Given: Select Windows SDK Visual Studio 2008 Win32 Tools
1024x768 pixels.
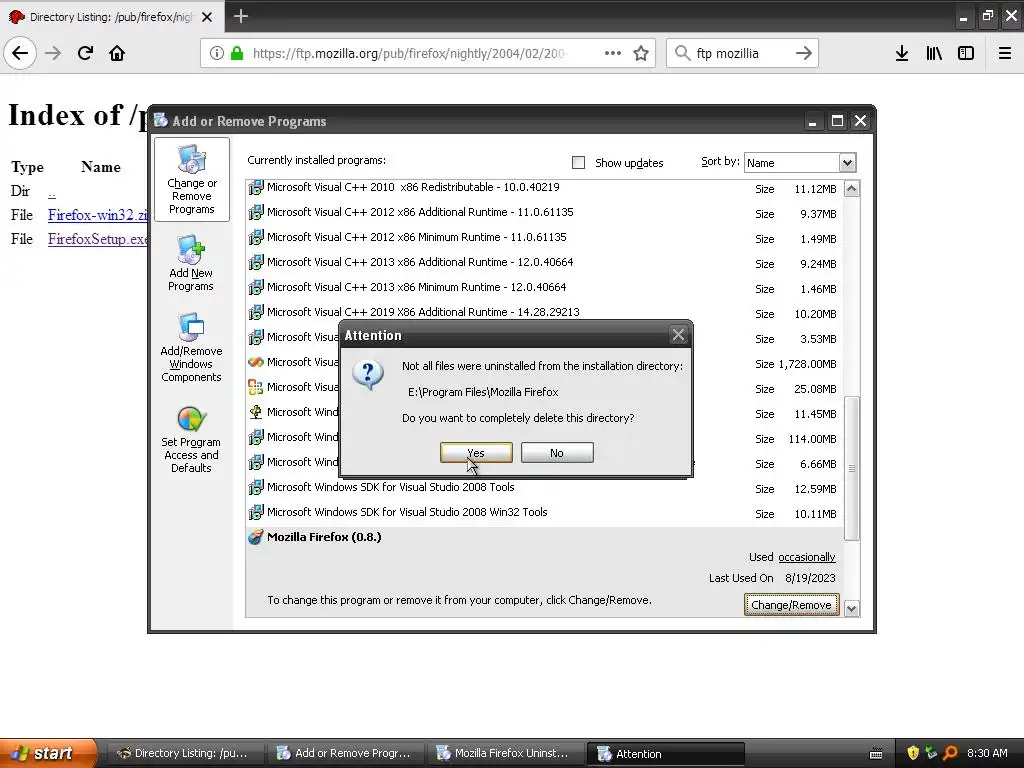Looking at the screenshot, I should click(545, 512).
